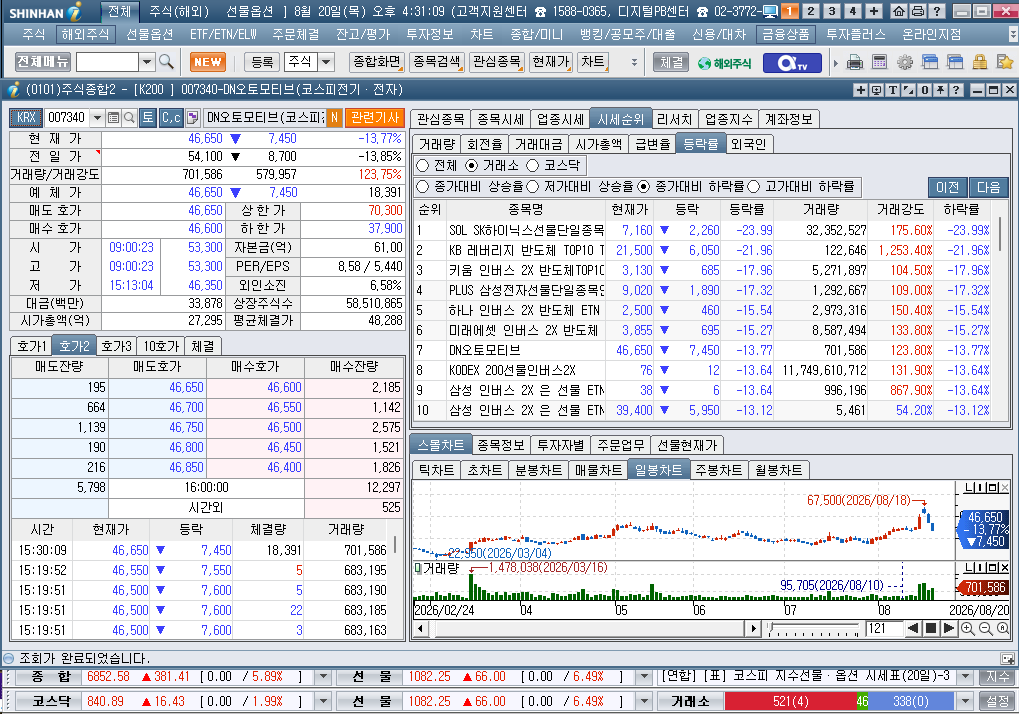
Task: Click the 다음 page button
Action: (x=988, y=187)
